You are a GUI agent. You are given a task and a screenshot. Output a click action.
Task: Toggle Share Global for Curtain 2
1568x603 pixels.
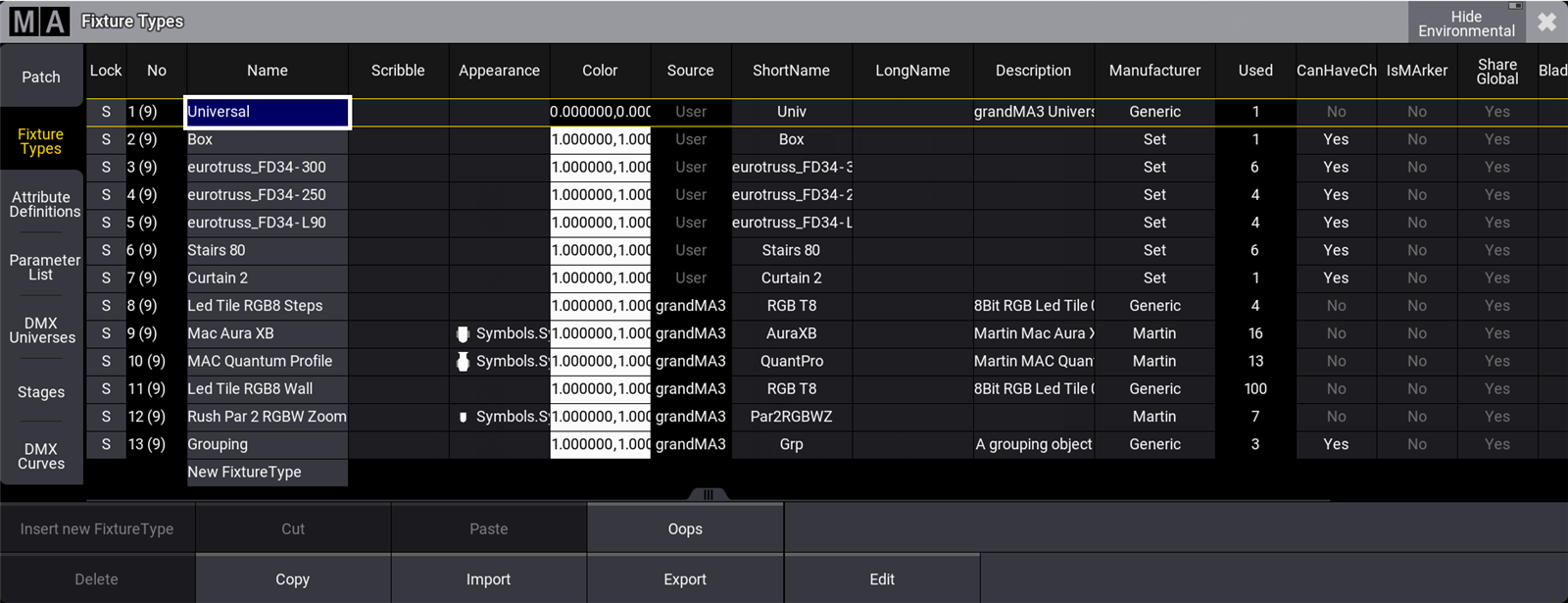[1497, 277]
